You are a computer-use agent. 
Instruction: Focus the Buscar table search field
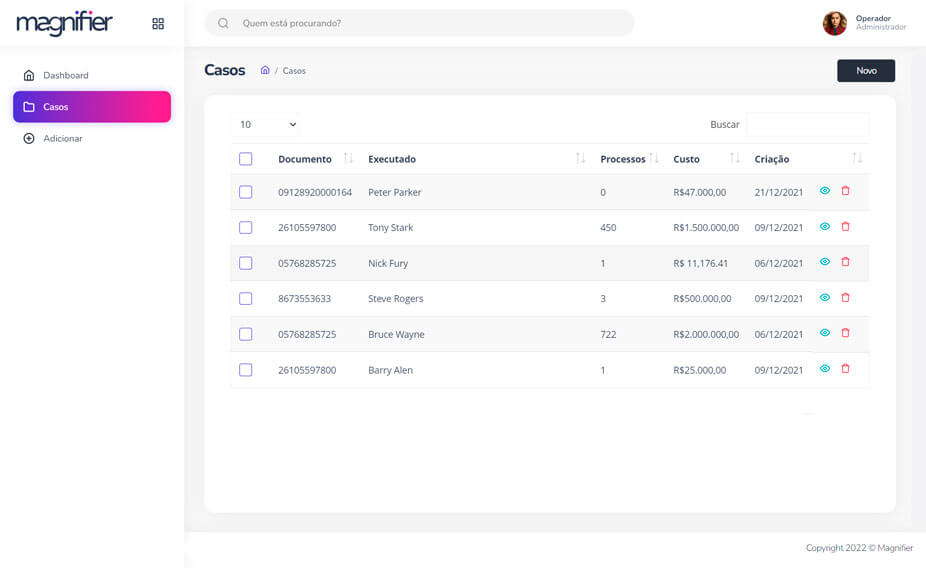(807, 125)
